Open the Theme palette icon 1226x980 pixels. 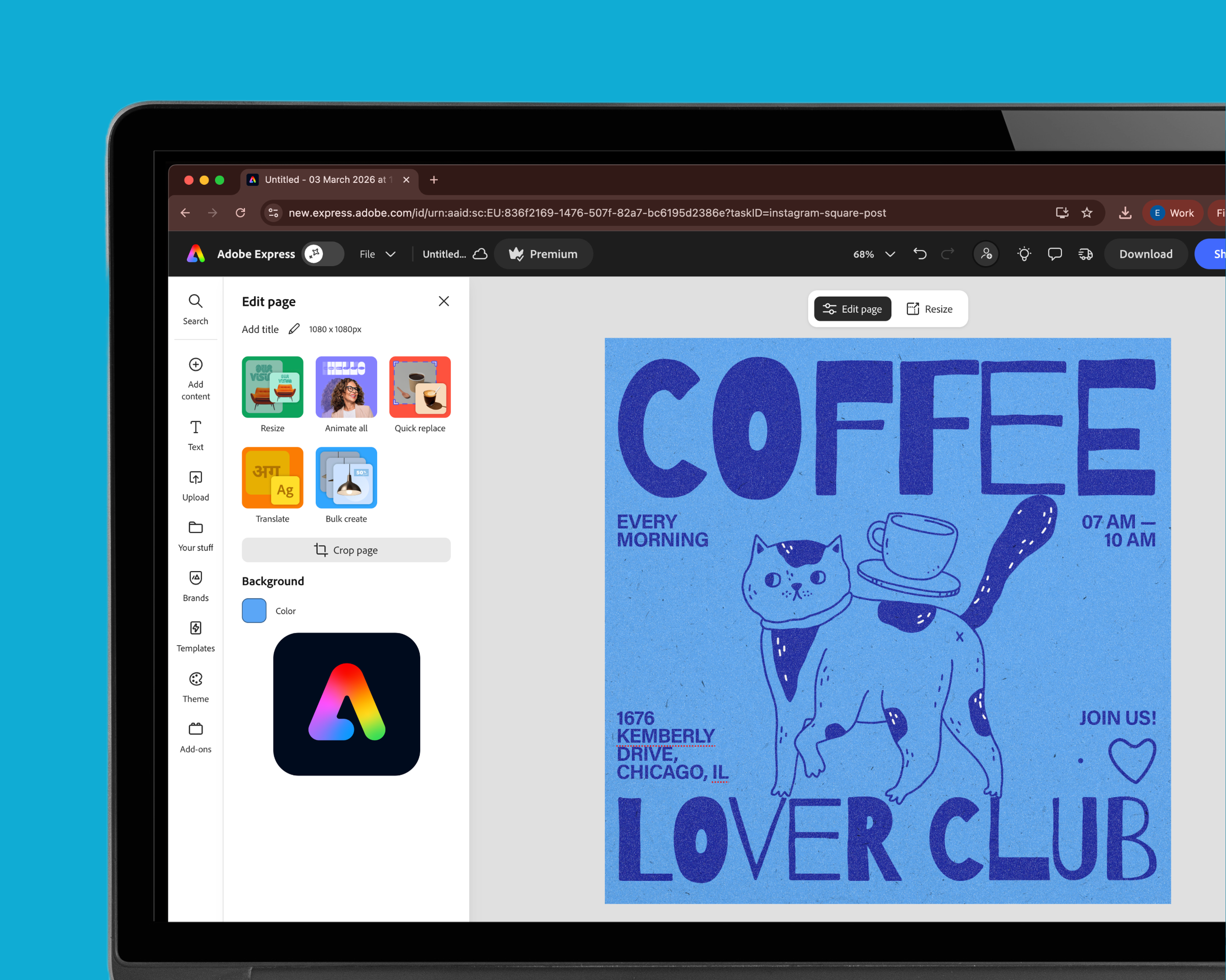pos(196,679)
